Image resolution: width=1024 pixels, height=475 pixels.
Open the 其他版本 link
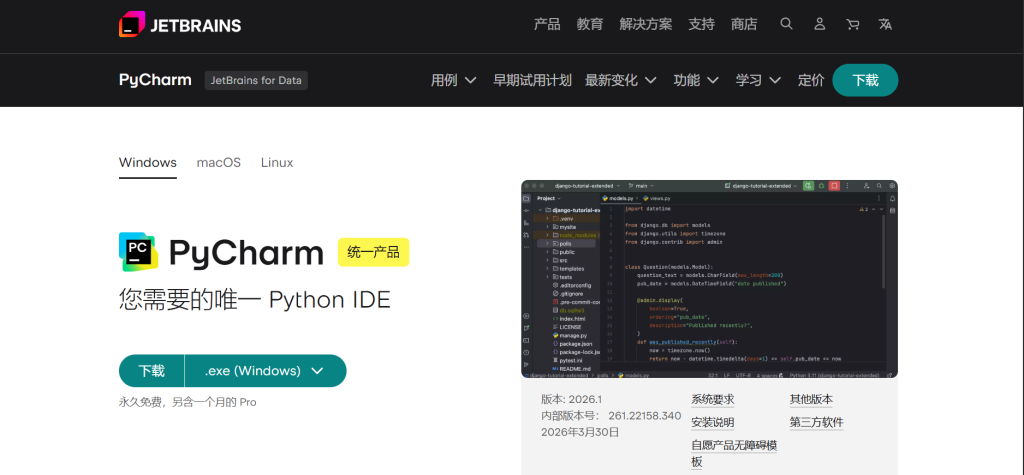click(x=810, y=399)
